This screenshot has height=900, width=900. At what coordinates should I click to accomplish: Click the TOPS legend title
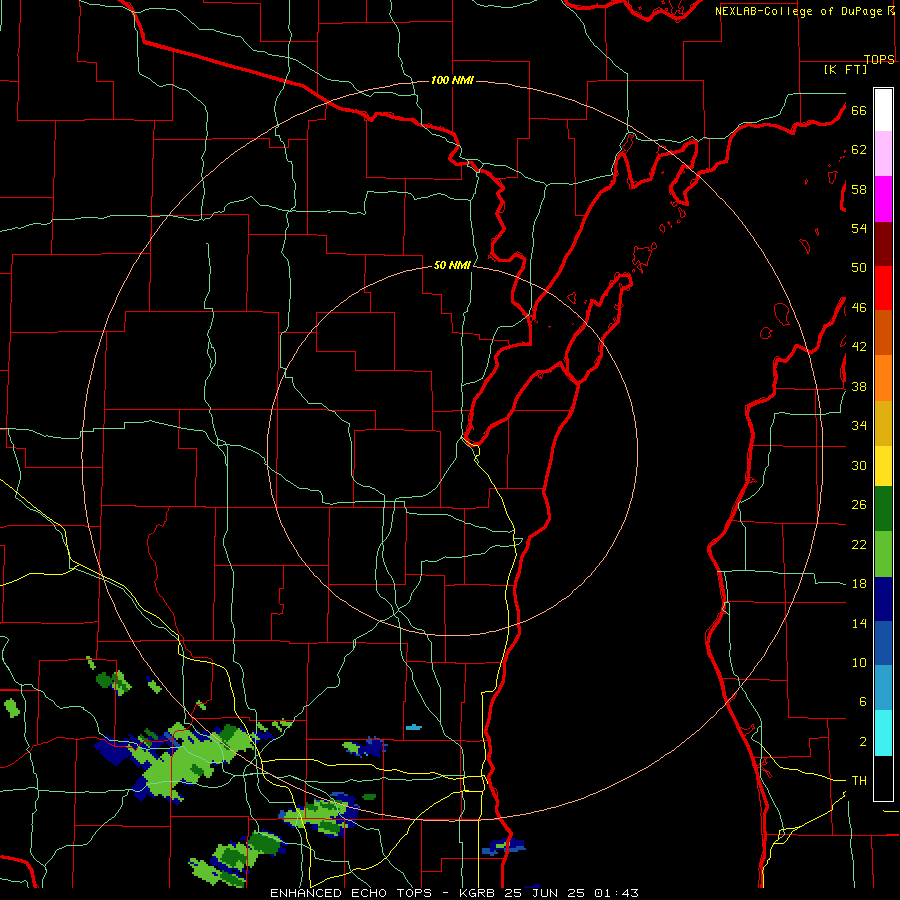879,59
